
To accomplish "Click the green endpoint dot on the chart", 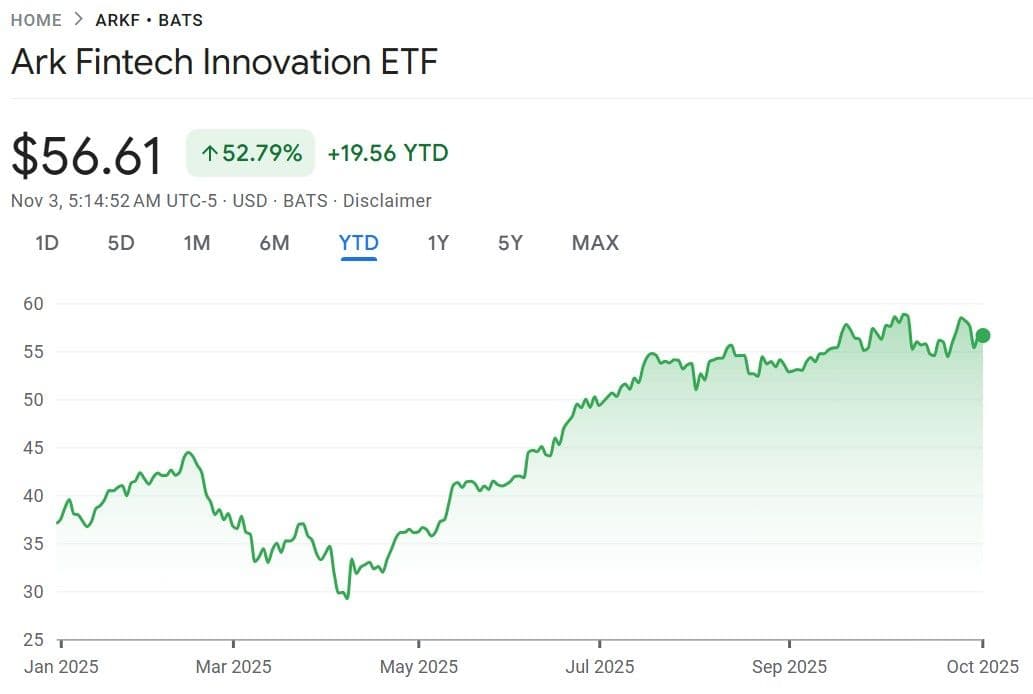I will [x=983, y=335].
